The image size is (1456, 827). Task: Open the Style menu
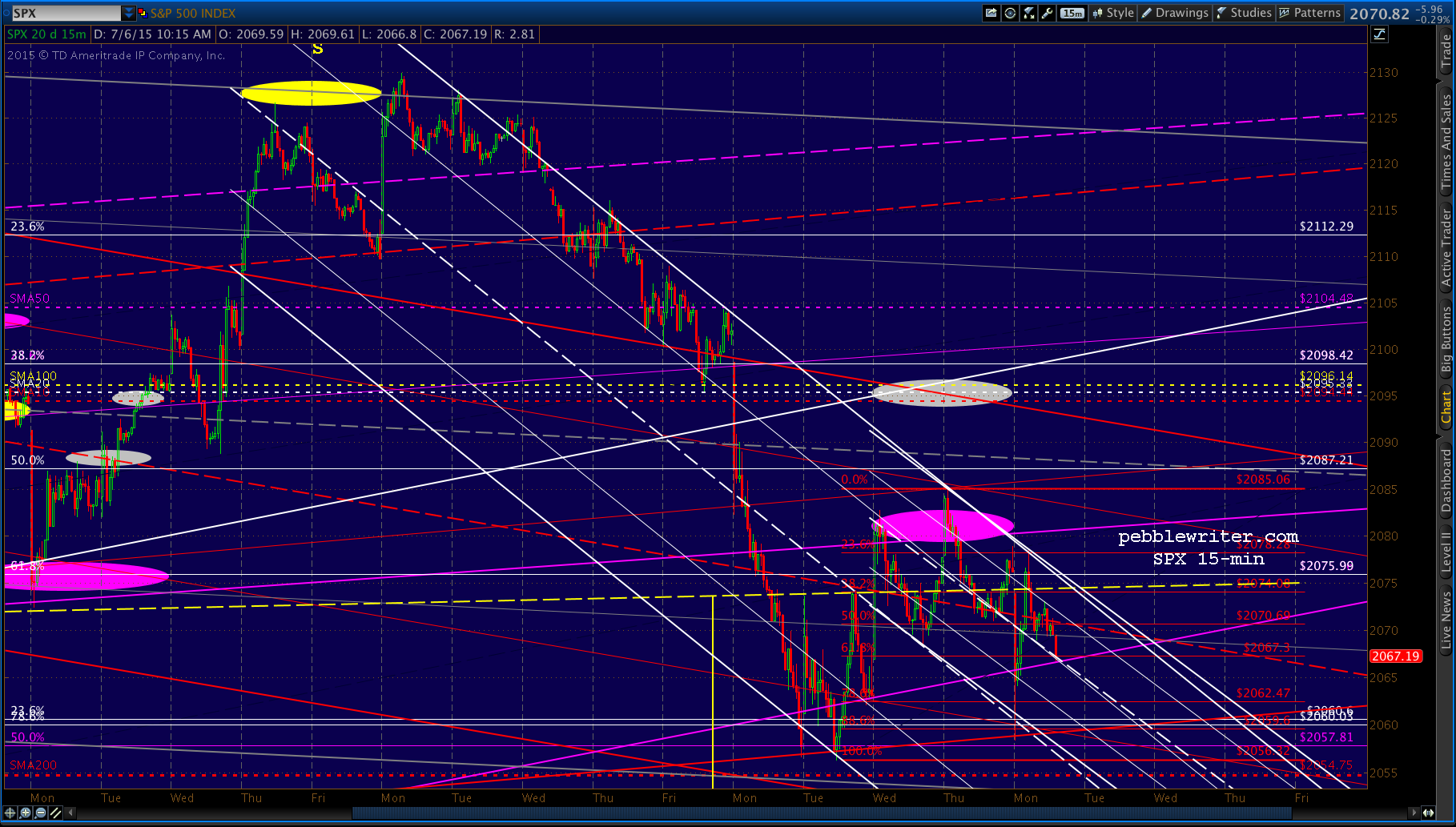tap(1113, 13)
